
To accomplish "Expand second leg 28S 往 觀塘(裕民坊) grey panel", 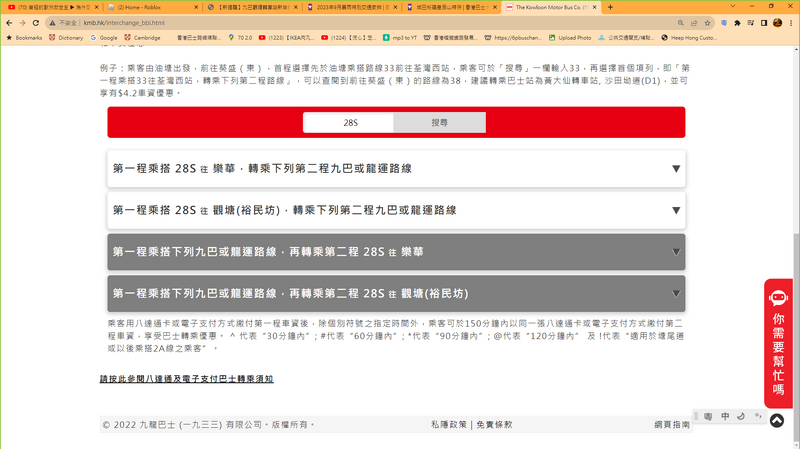I will 396,294.
